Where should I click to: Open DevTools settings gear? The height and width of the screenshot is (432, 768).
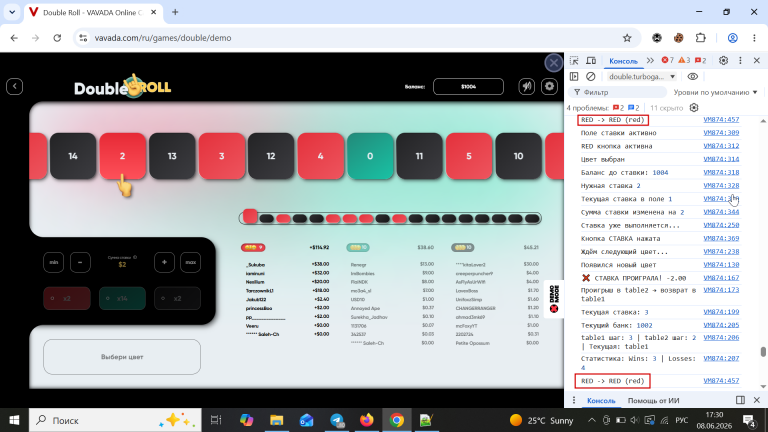click(723, 61)
